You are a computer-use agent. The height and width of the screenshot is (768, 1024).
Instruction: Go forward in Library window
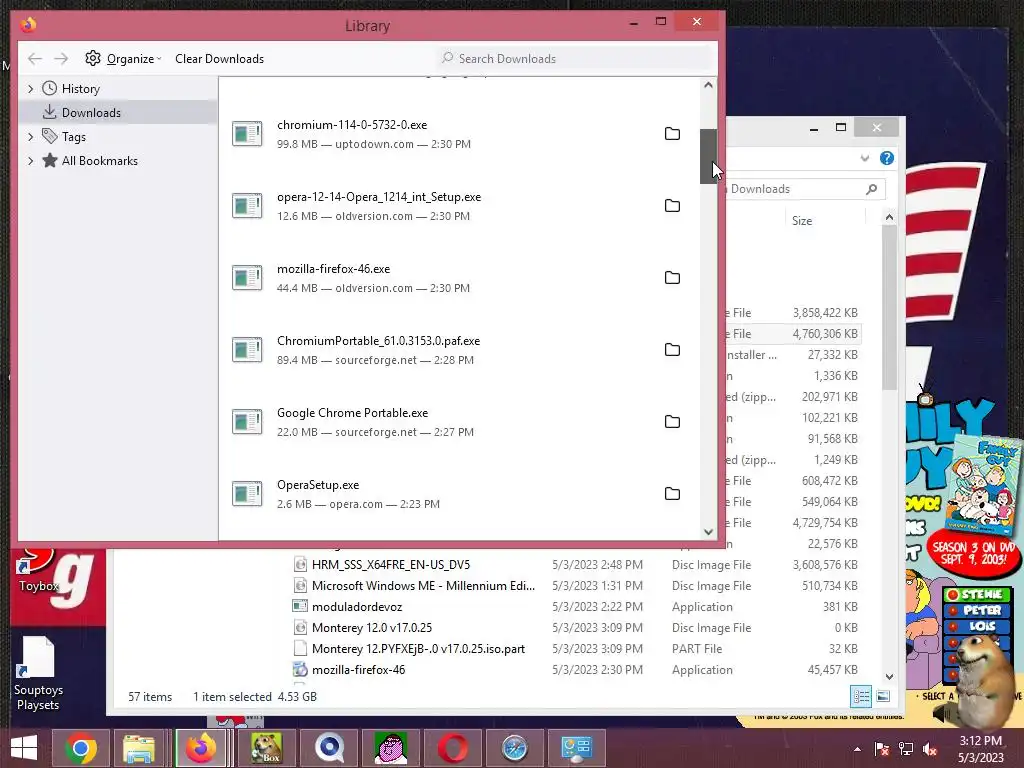(61, 59)
